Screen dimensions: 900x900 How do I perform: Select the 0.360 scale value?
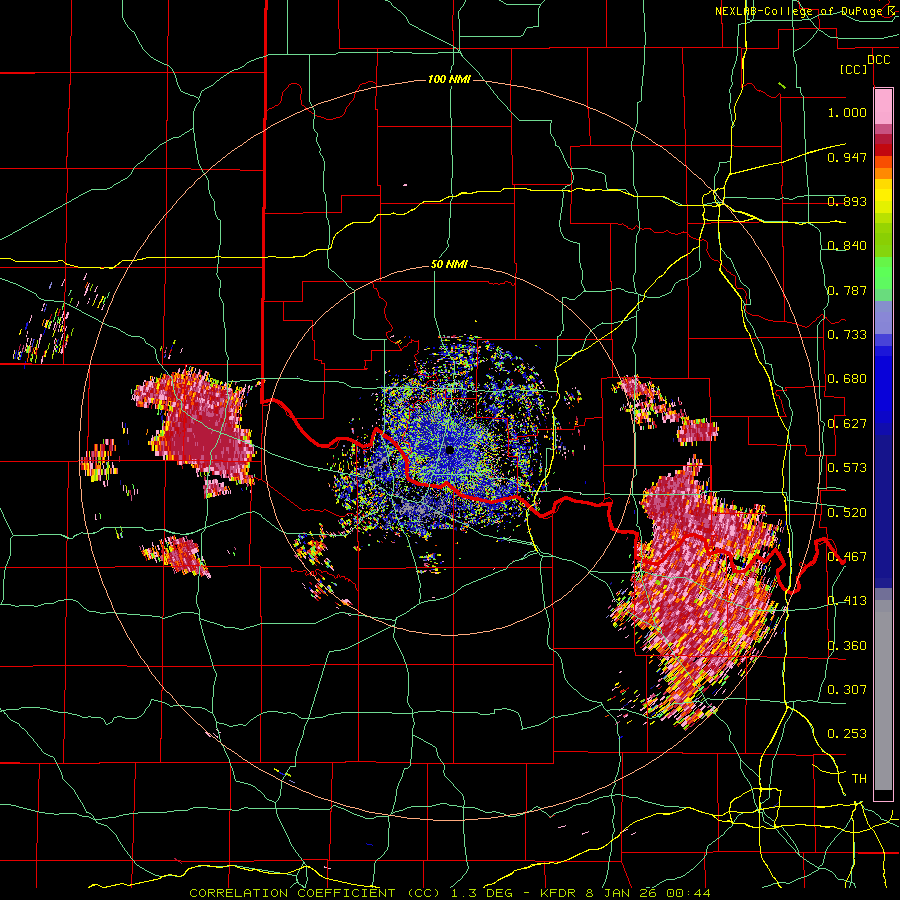(847, 645)
